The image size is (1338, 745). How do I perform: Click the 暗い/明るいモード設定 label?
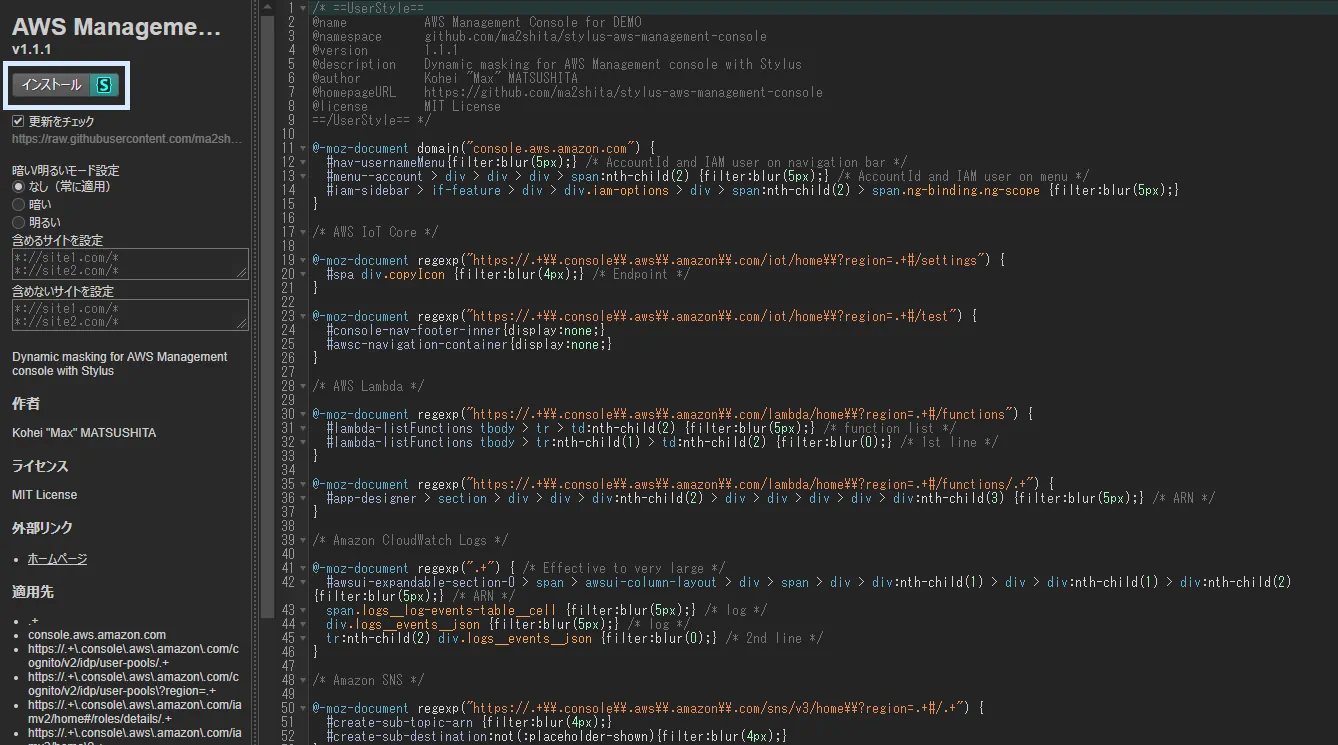coord(65,170)
